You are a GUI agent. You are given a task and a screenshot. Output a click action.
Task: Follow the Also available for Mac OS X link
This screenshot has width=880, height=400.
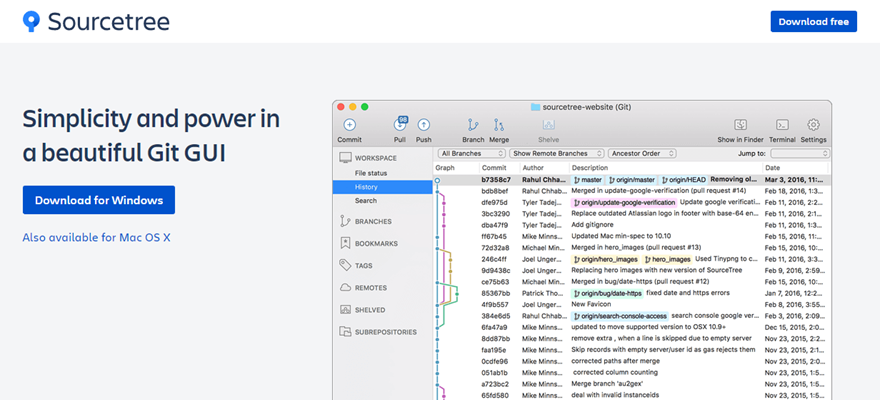(x=97, y=237)
